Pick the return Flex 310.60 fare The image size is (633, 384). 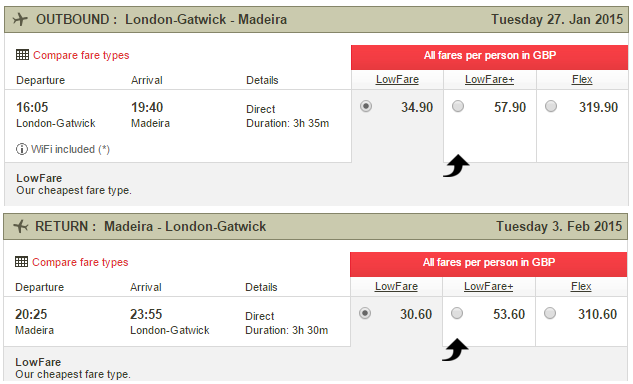pos(550,313)
